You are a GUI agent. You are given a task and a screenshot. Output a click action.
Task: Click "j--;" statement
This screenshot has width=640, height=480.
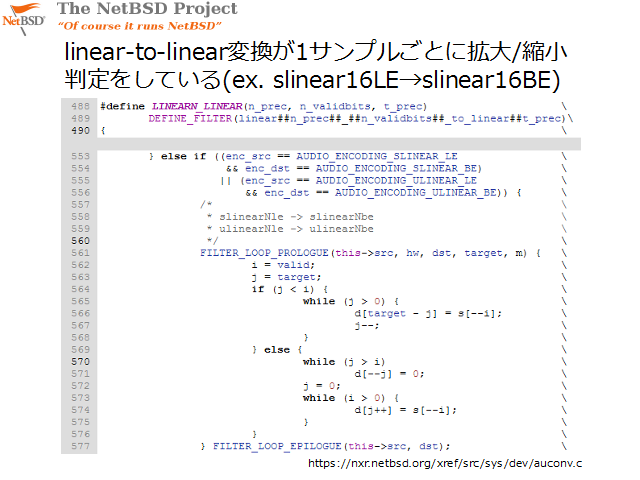[x=367, y=326]
